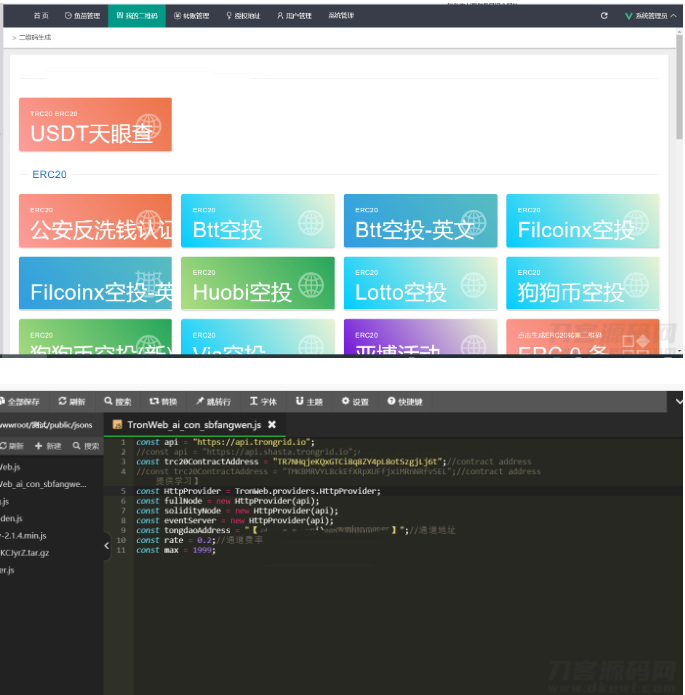Viewport: 685px width, 695px height.
Task: Click the globe icon on Huobi空投 card
Action: (311, 285)
